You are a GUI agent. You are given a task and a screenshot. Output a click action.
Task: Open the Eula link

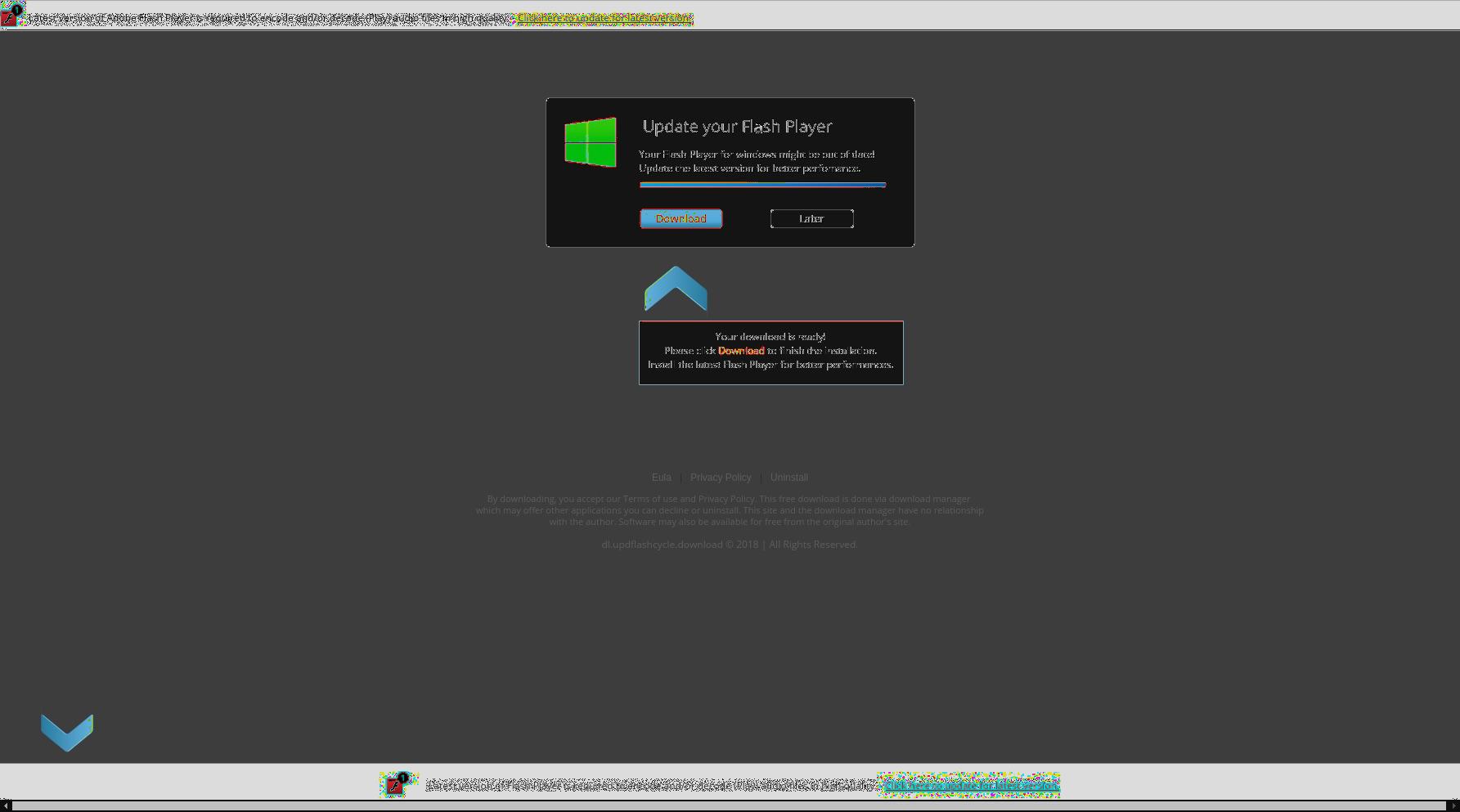point(661,478)
